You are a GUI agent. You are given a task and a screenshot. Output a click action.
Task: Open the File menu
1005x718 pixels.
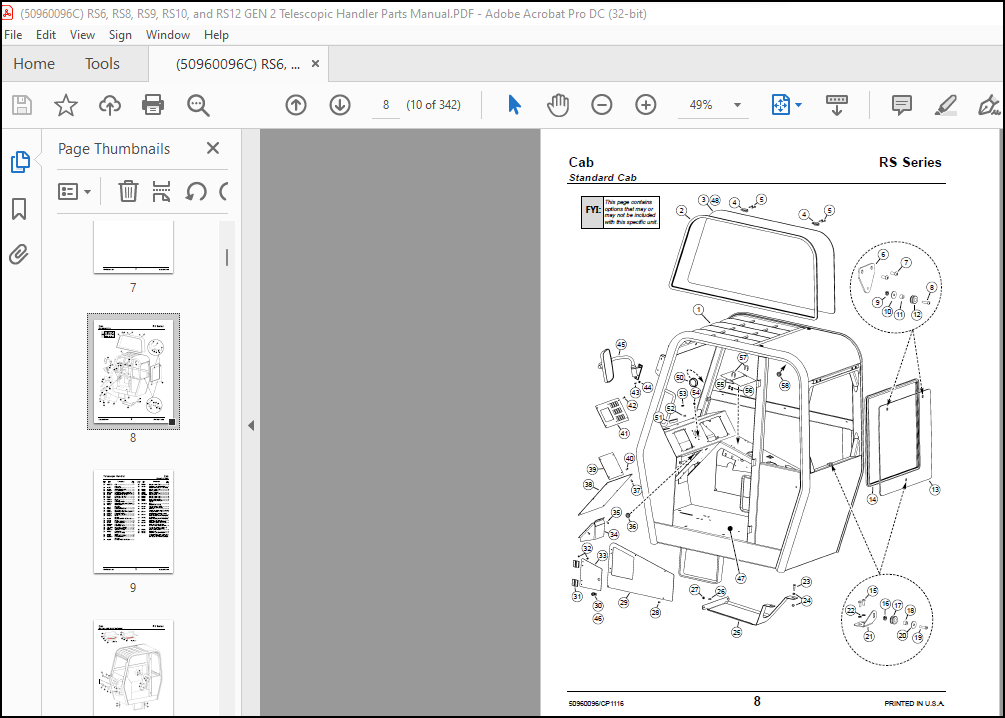click(x=13, y=35)
